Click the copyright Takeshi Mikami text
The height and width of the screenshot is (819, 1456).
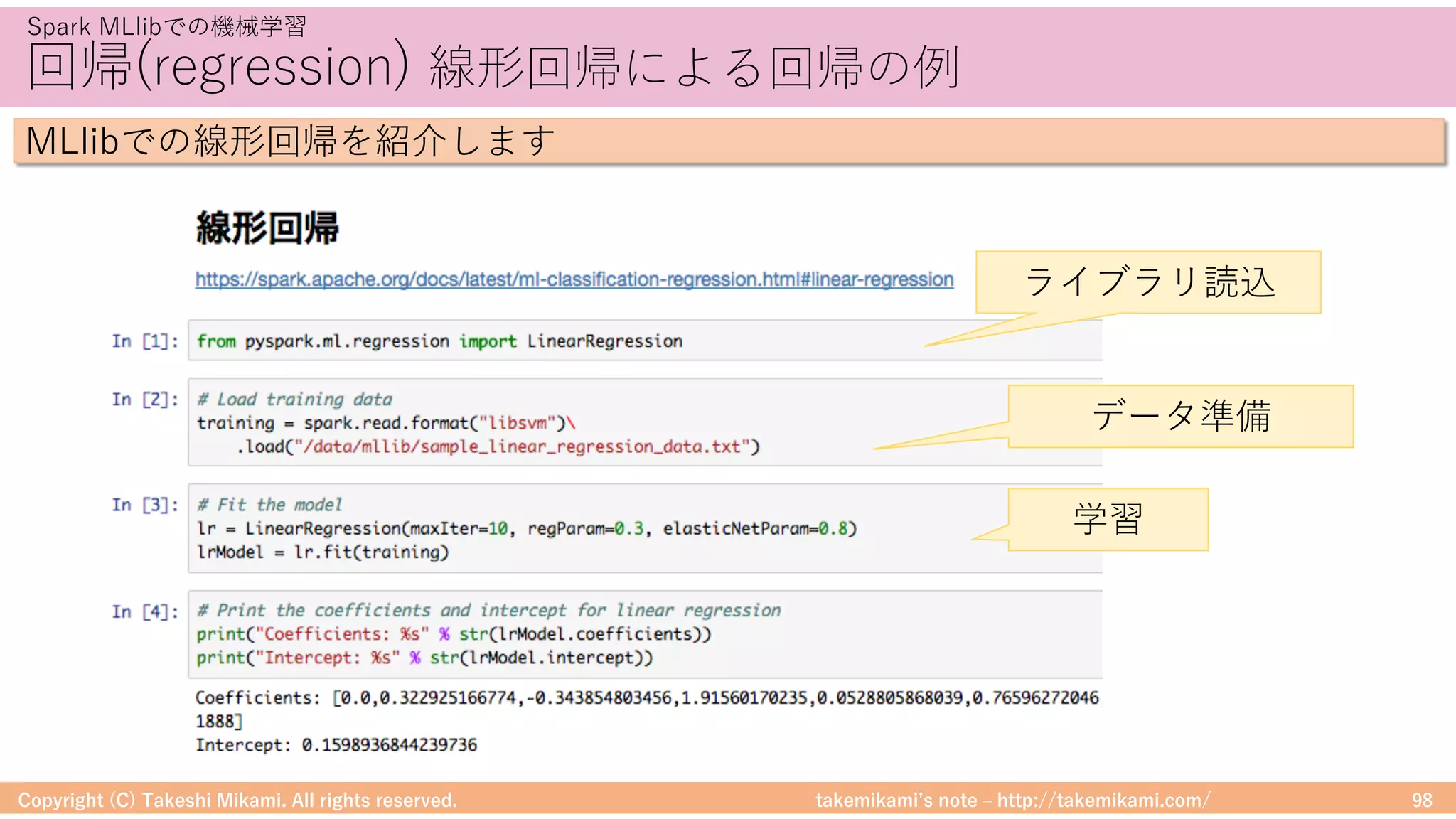[237, 801]
